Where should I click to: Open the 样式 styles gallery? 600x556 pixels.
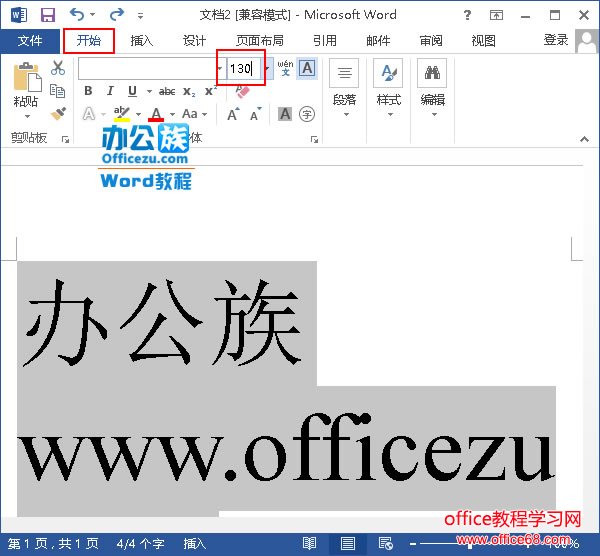[x=389, y=89]
